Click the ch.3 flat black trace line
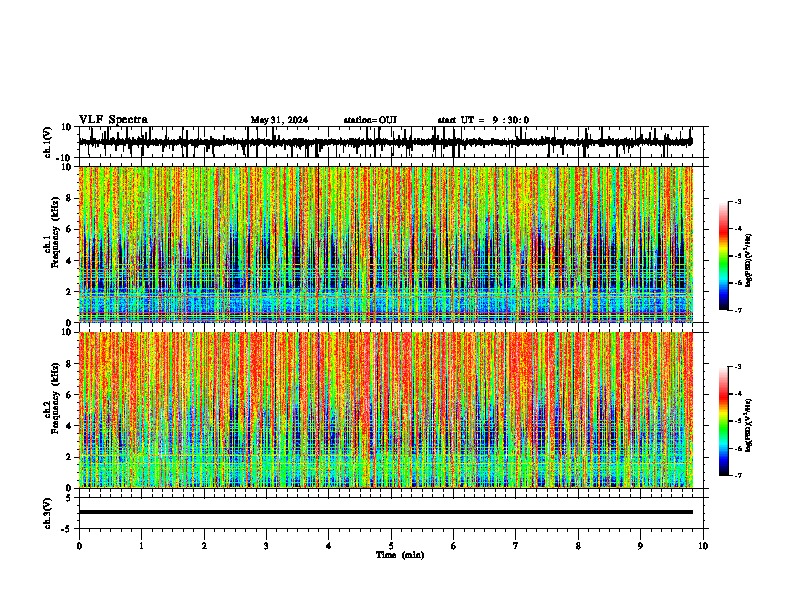This screenshot has width=792, height=612. (385, 512)
